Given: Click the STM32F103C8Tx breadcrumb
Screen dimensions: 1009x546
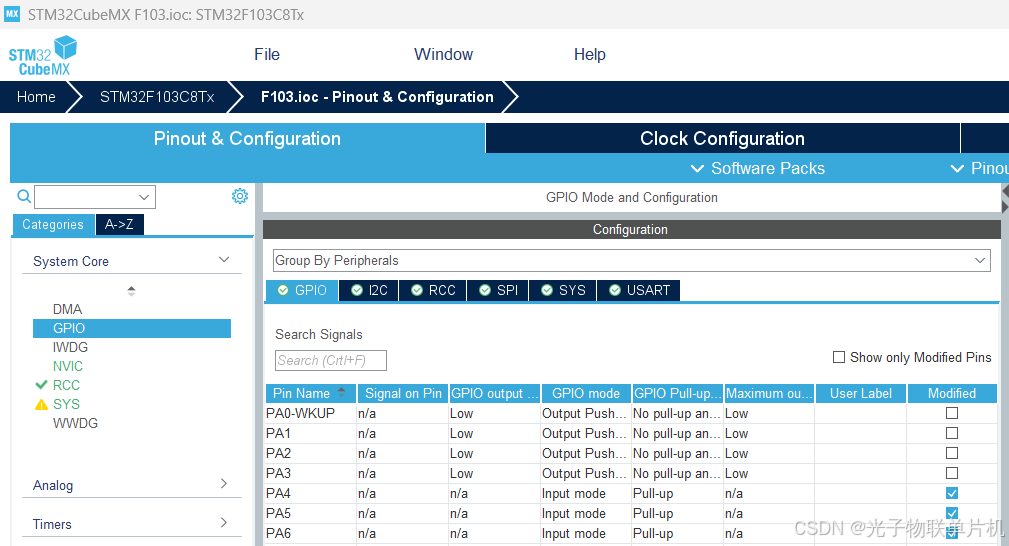Looking at the screenshot, I should click(x=157, y=97).
